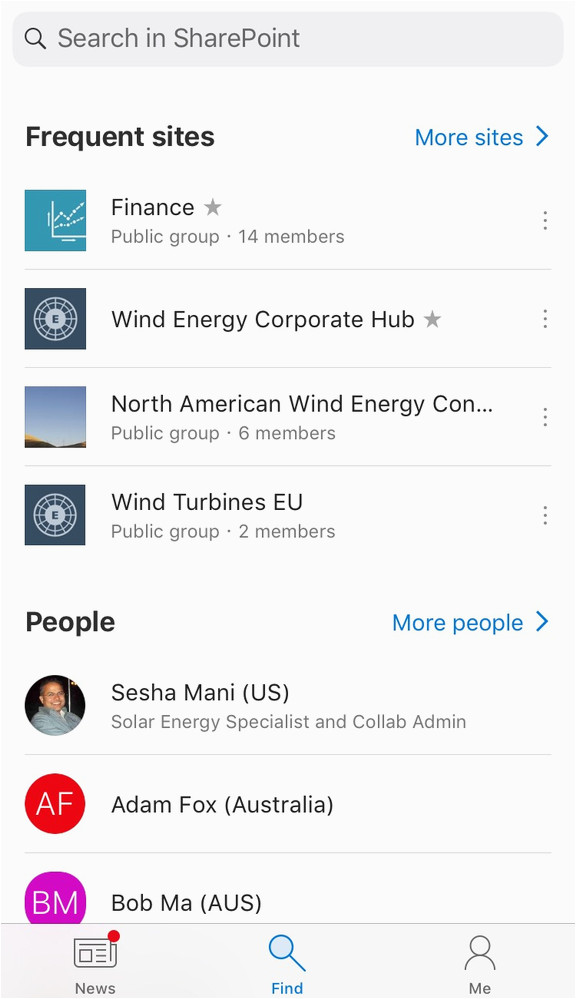Viewport: 576px width, 999px height.
Task: Open Bob Ma's BM avatar
Action: tap(55, 898)
